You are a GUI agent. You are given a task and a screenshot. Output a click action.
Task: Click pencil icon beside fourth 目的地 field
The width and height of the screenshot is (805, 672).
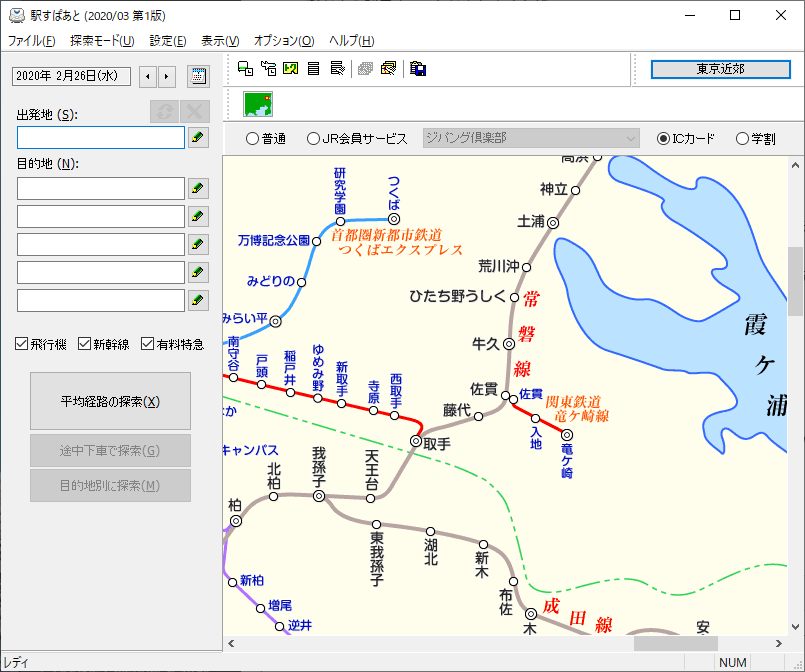click(198, 272)
